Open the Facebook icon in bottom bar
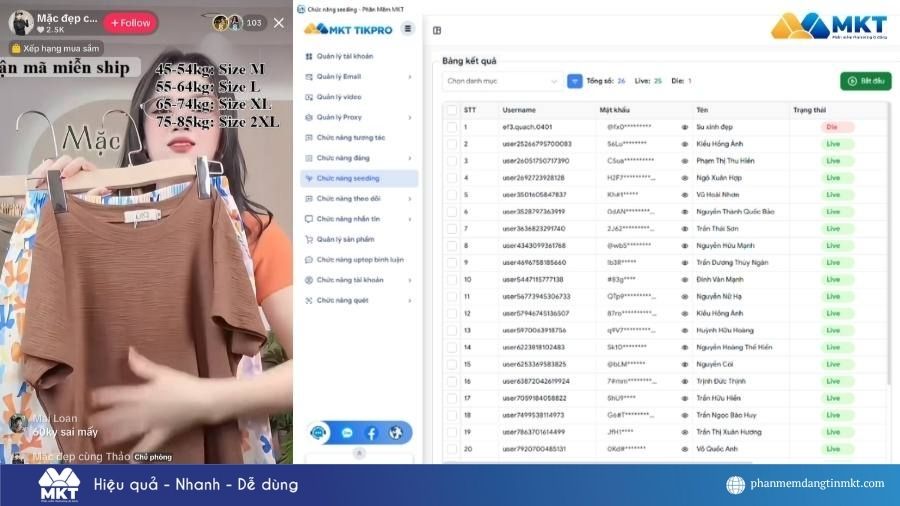 [371, 433]
